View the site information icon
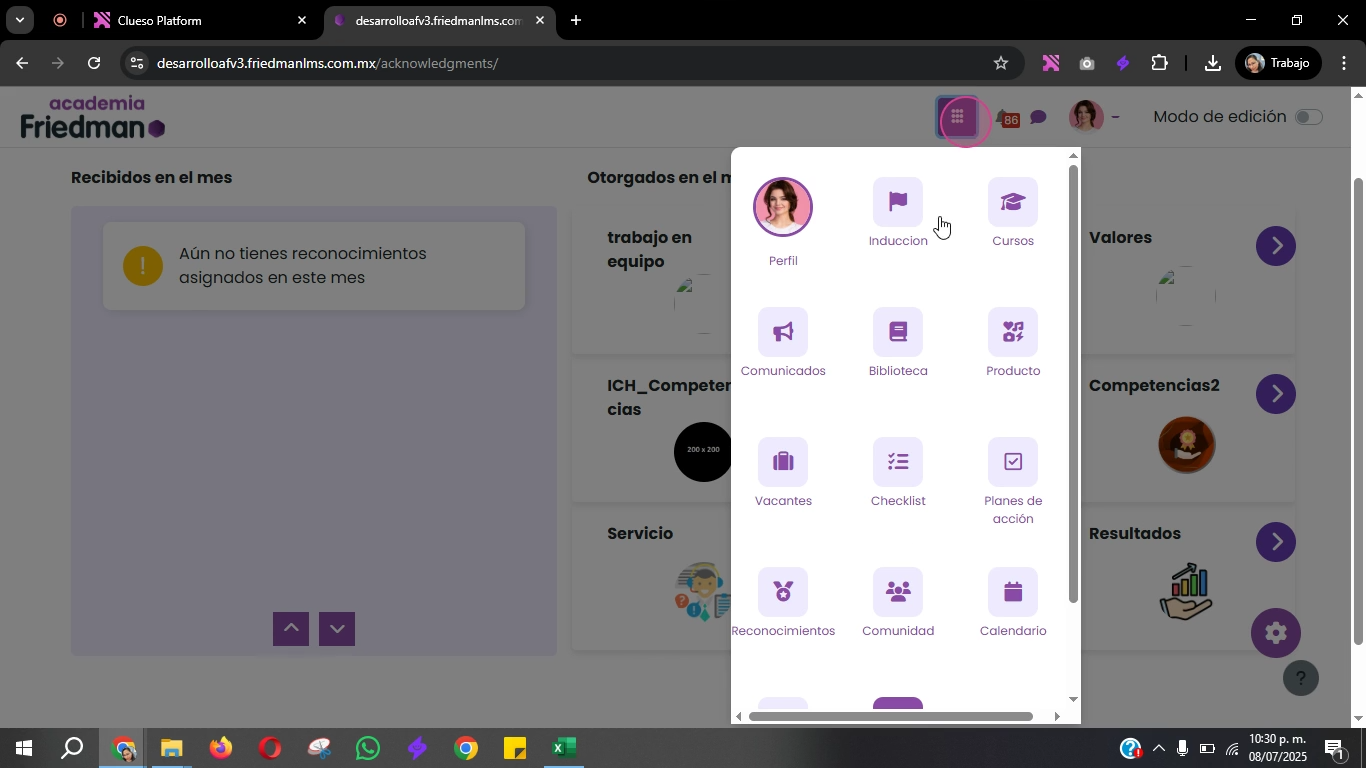 (137, 63)
